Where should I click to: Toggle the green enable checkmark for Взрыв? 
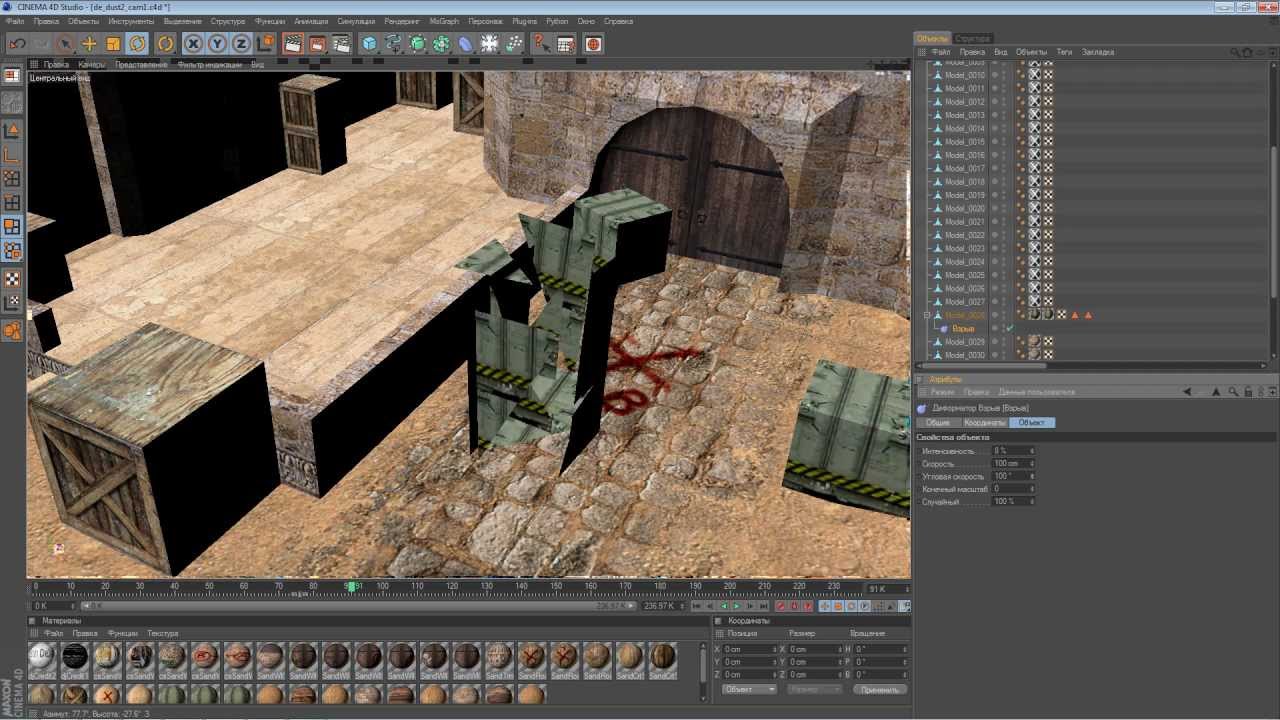[1010, 328]
